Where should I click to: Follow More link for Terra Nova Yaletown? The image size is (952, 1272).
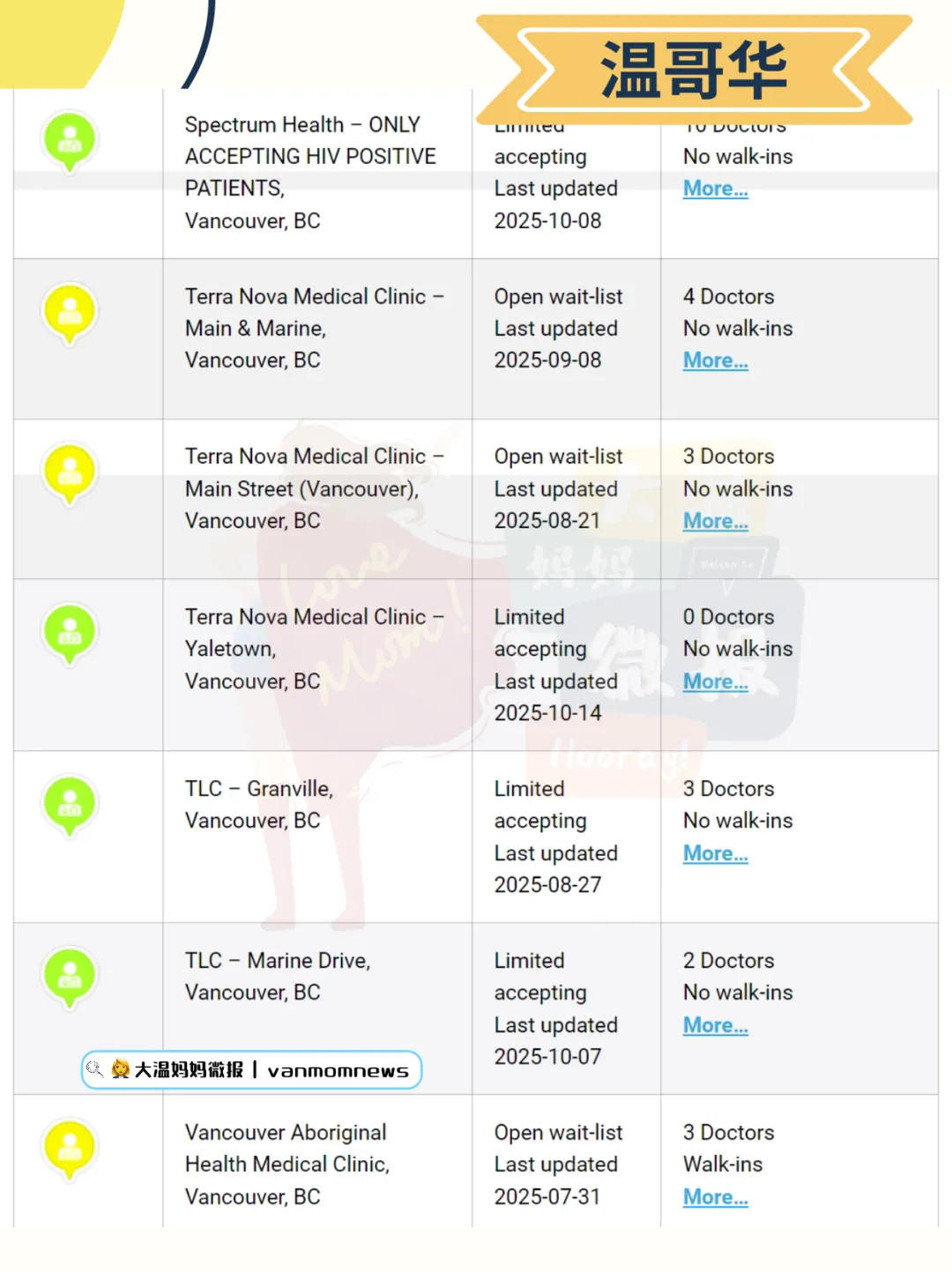point(715,681)
